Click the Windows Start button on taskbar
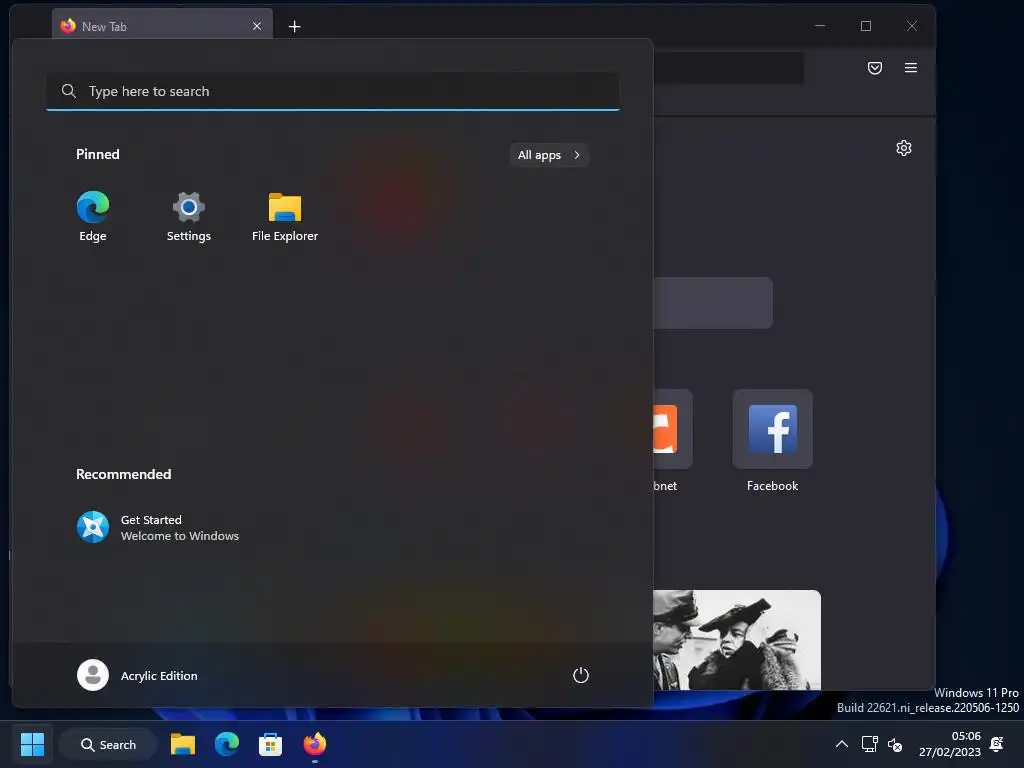Screen dimensions: 1024x768 [x=32, y=744]
